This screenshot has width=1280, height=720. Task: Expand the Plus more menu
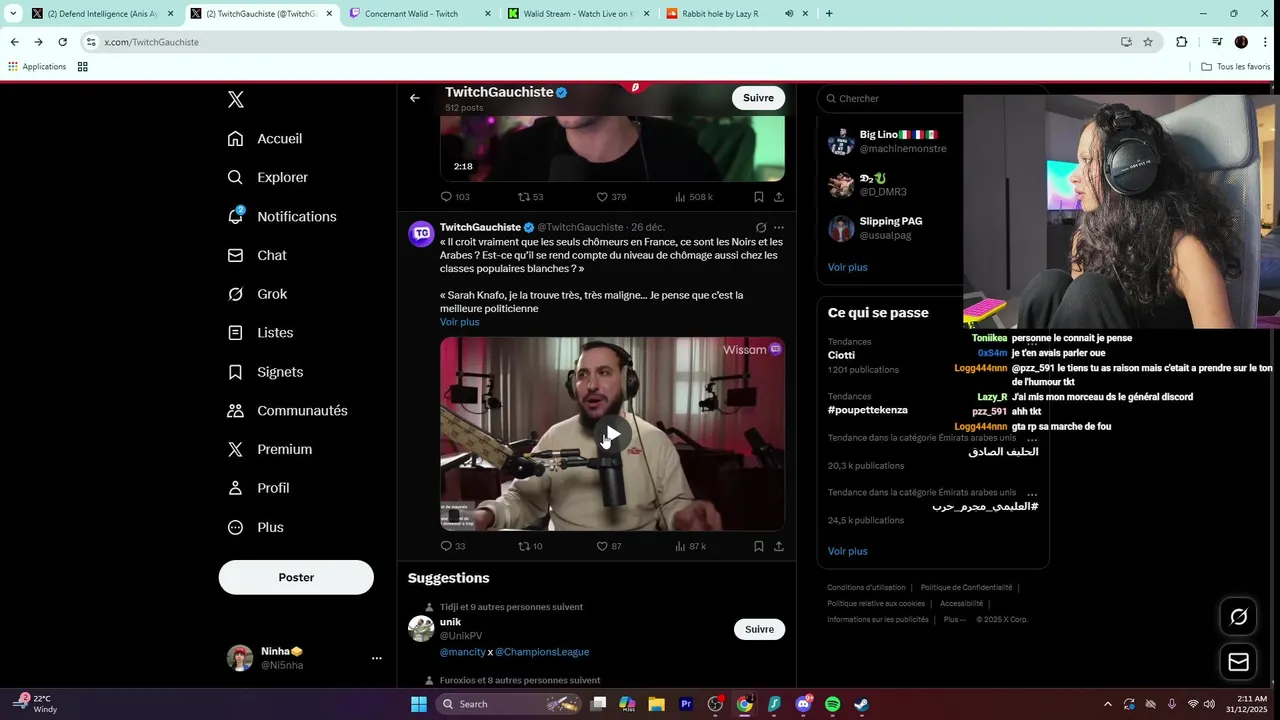click(255, 527)
